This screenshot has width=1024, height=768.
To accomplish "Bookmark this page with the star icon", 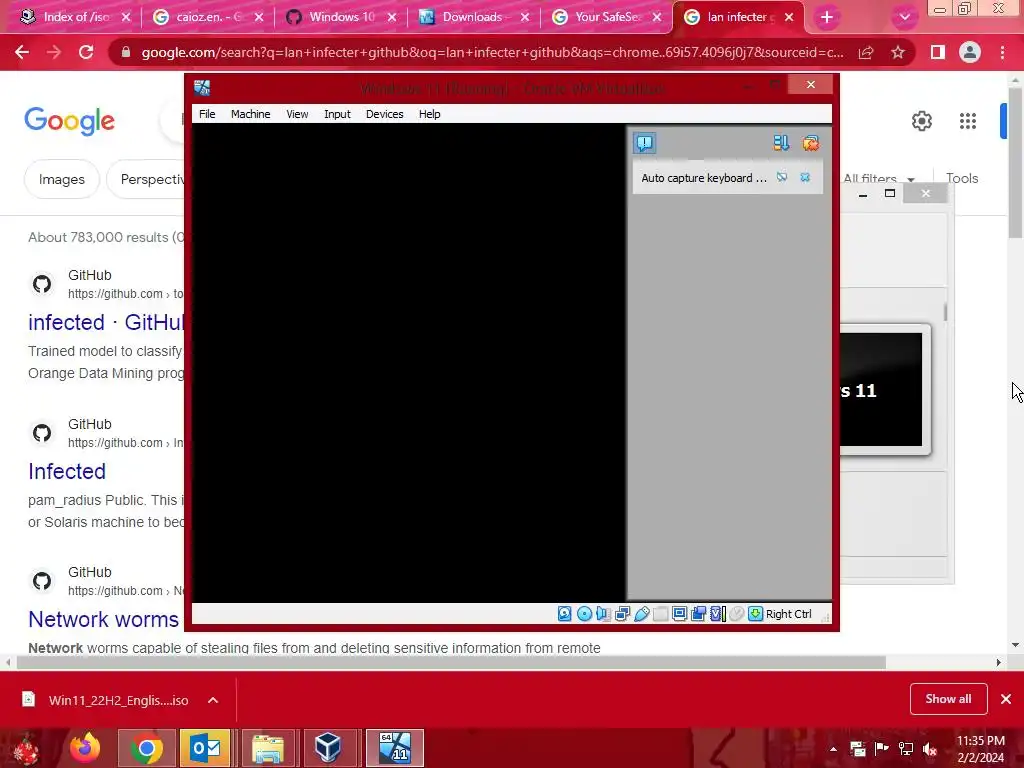I will (898, 52).
